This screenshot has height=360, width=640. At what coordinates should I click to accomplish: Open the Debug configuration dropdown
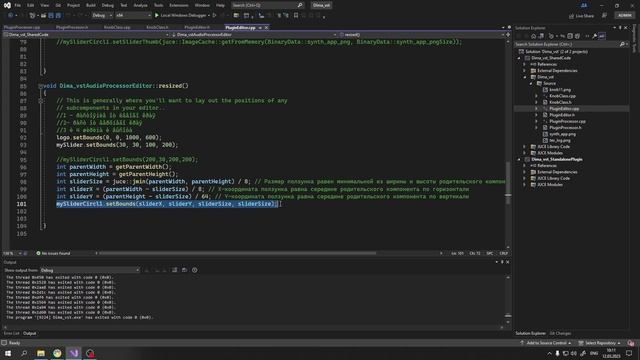click(102, 16)
